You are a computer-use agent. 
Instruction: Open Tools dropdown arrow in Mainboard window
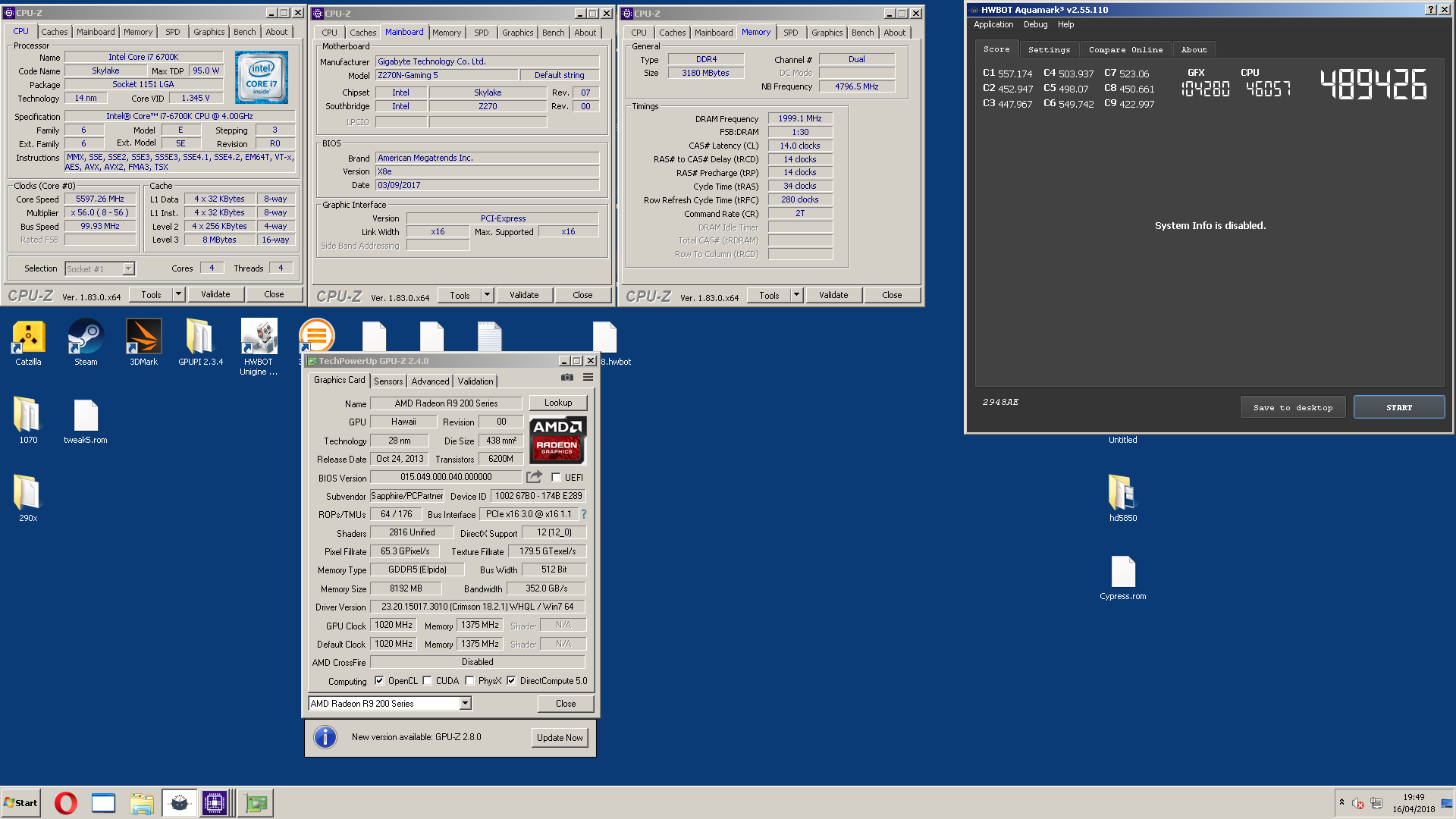point(487,295)
